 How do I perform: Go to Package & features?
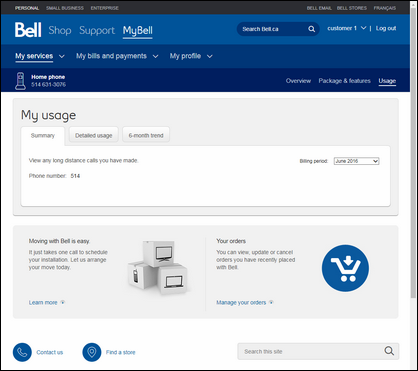click(344, 81)
